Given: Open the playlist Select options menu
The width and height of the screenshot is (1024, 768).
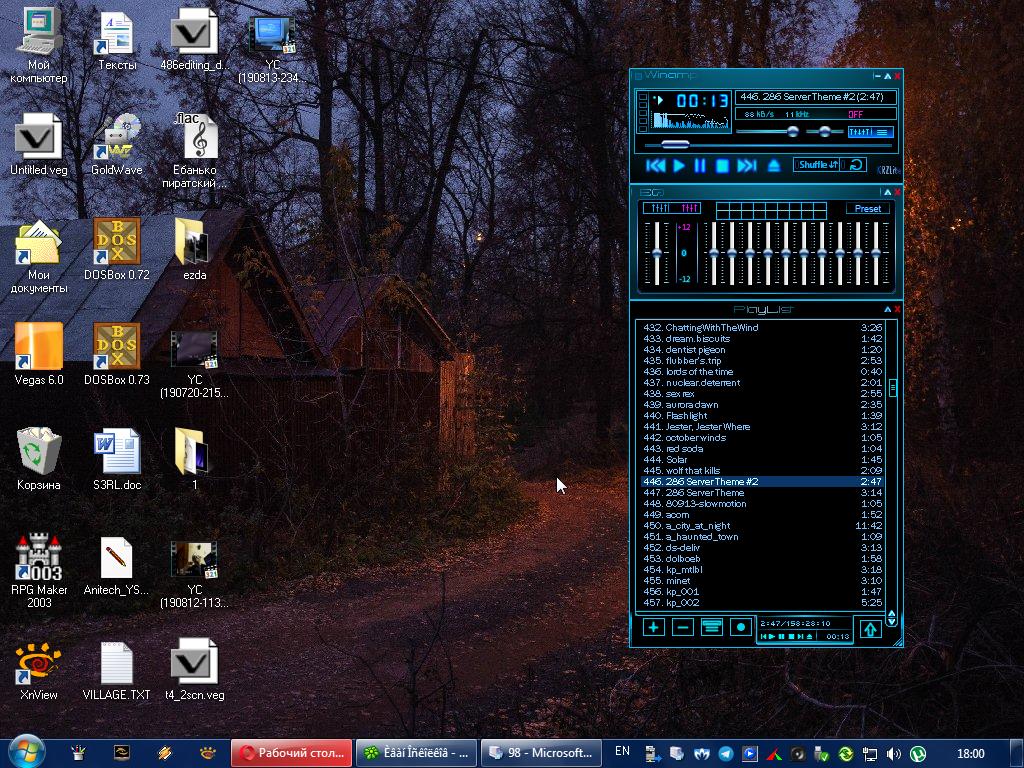Looking at the screenshot, I should tap(712, 627).
